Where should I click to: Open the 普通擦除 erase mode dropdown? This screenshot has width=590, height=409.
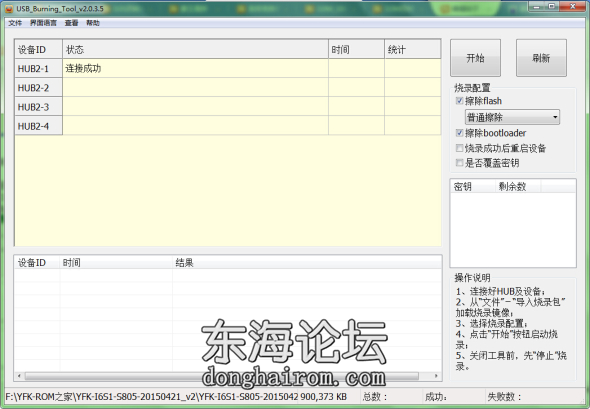pyautogui.click(x=512, y=117)
